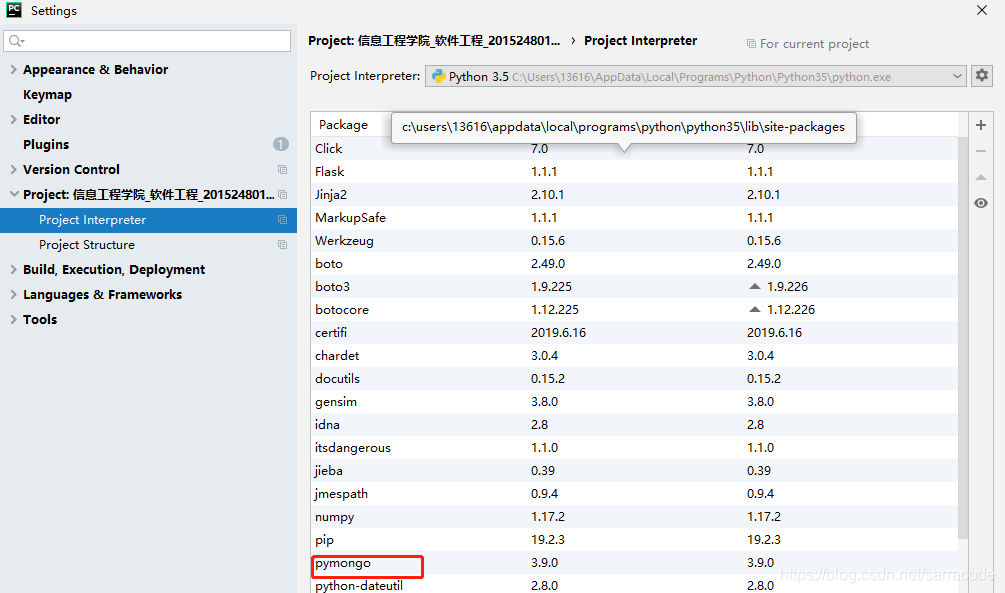Select the idna package row
This screenshot has width=1005, height=593.
point(635,425)
